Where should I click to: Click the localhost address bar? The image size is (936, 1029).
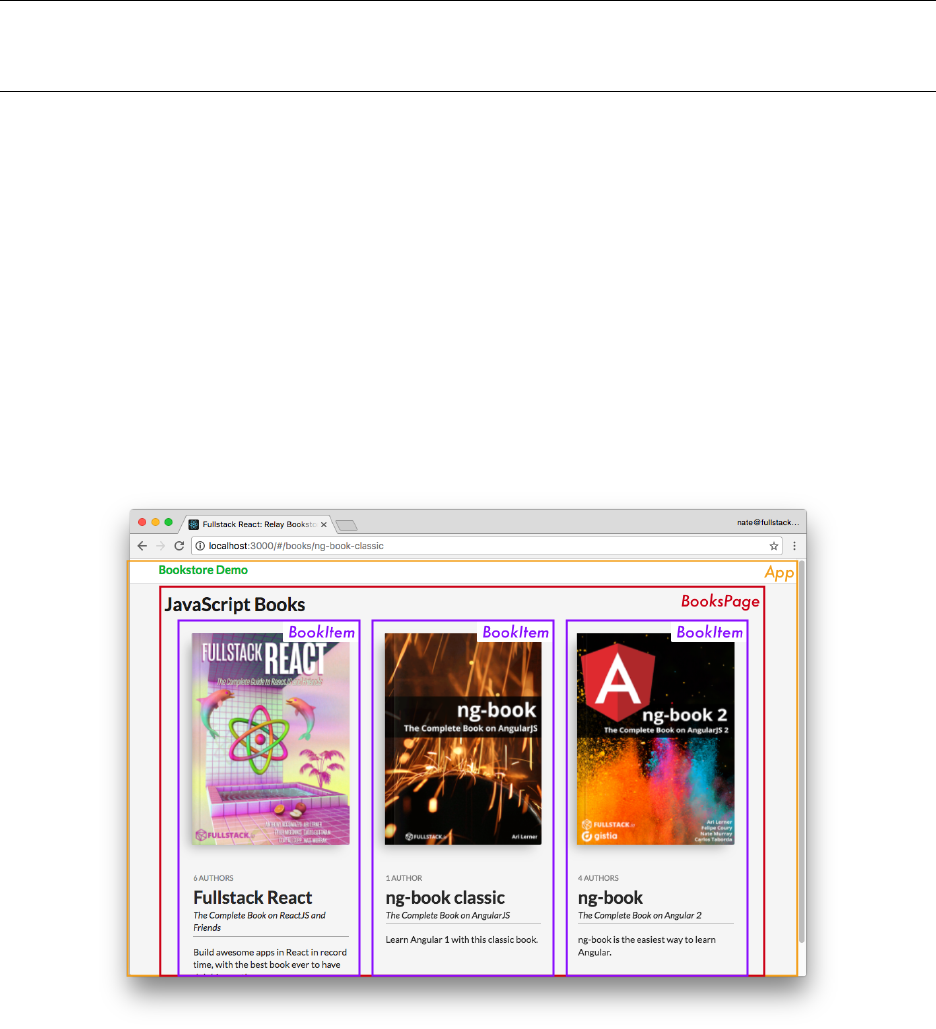click(x=486, y=546)
